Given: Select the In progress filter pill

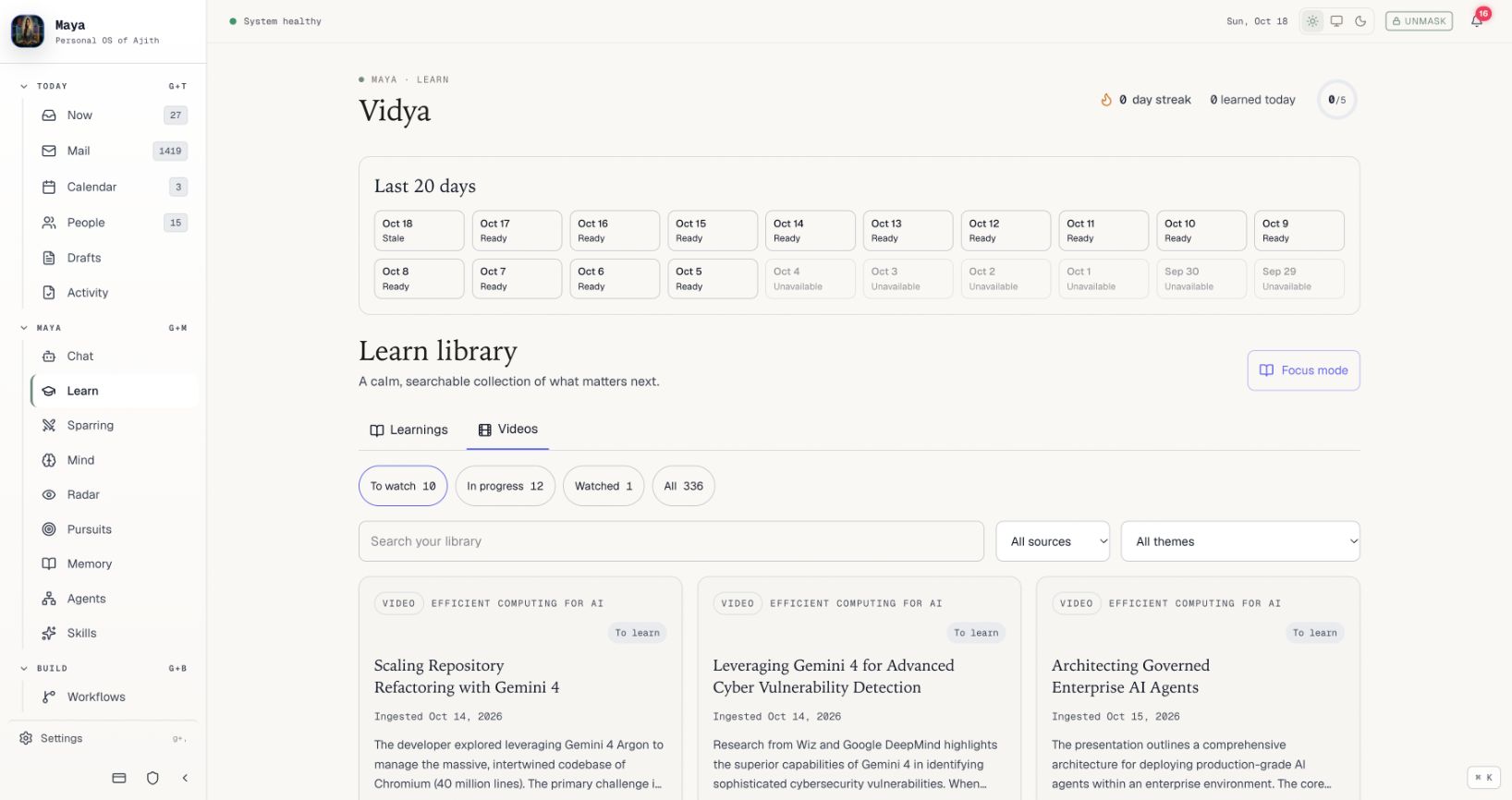Looking at the screenshot, I should (505, 486).
